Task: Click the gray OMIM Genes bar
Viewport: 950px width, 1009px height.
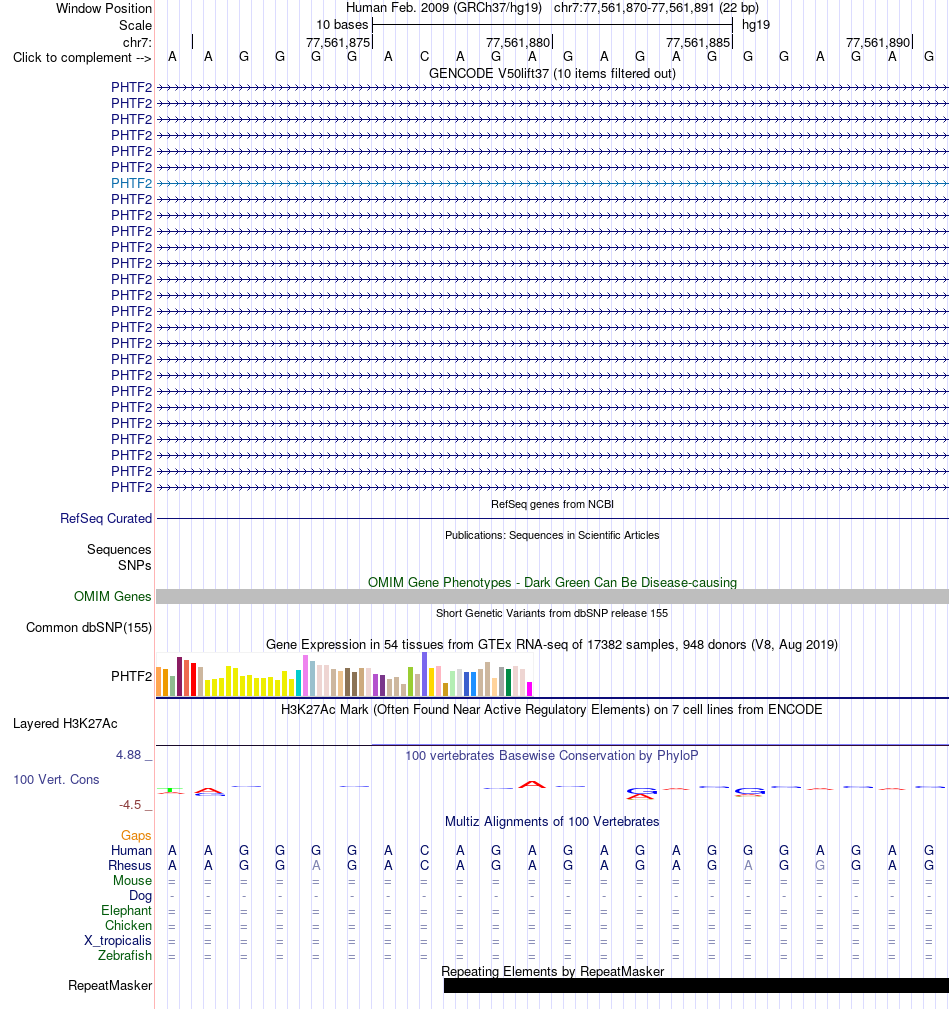Action: (552, 597)
